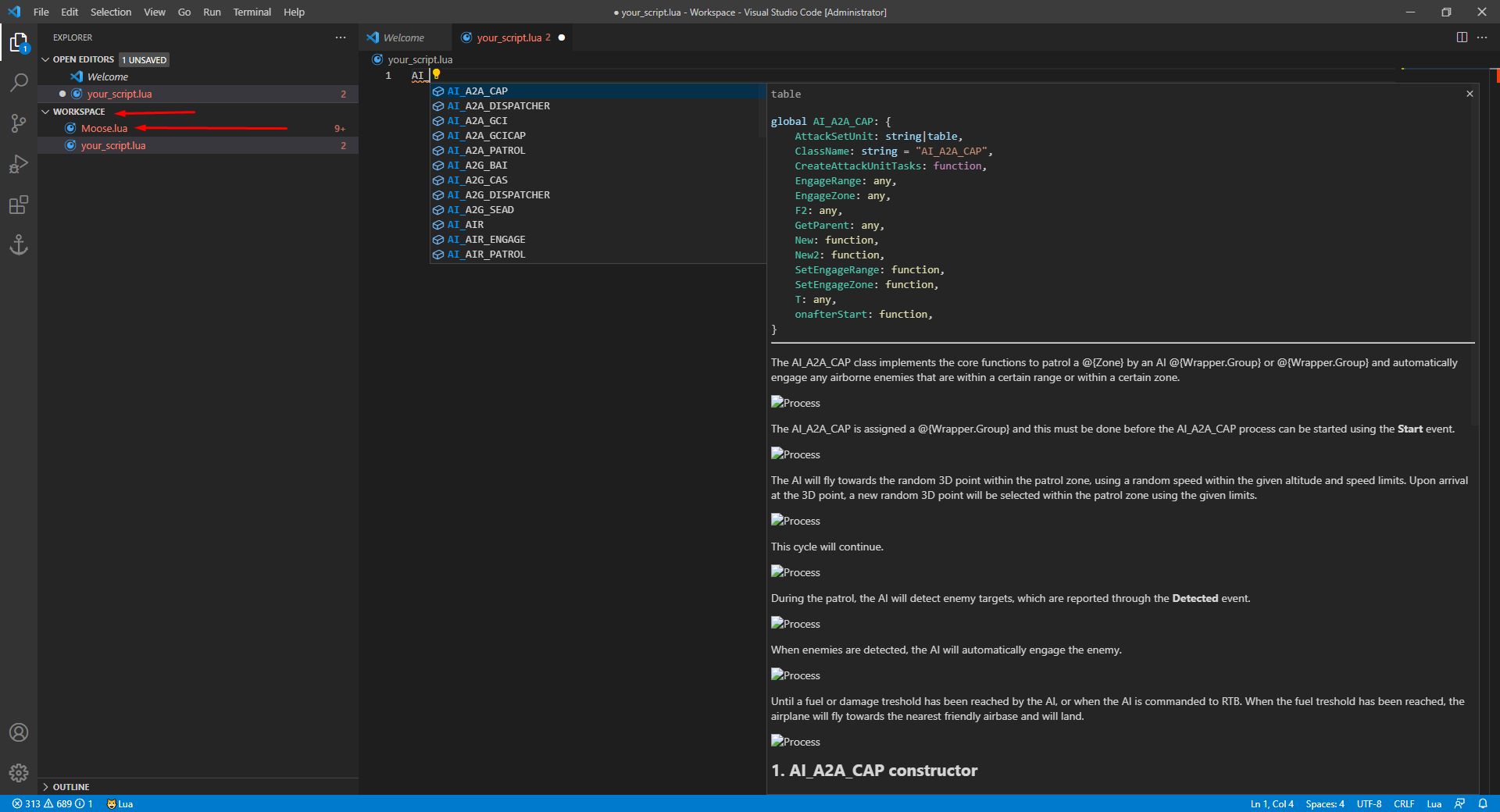This screenshot has width=1500, height=812.
Task: Open notifications bell in status bar
Action: [1483, 803]
